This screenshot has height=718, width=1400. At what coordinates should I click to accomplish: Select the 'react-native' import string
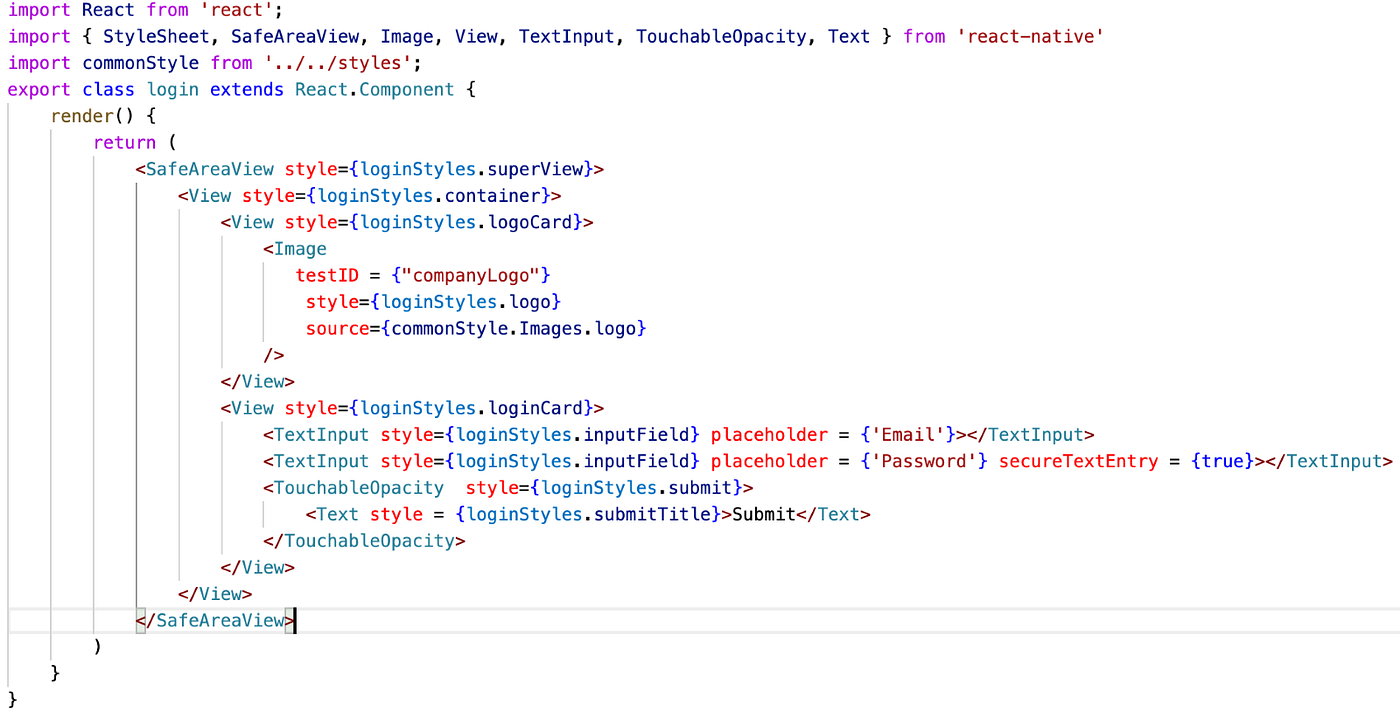tap(1029, 36)
